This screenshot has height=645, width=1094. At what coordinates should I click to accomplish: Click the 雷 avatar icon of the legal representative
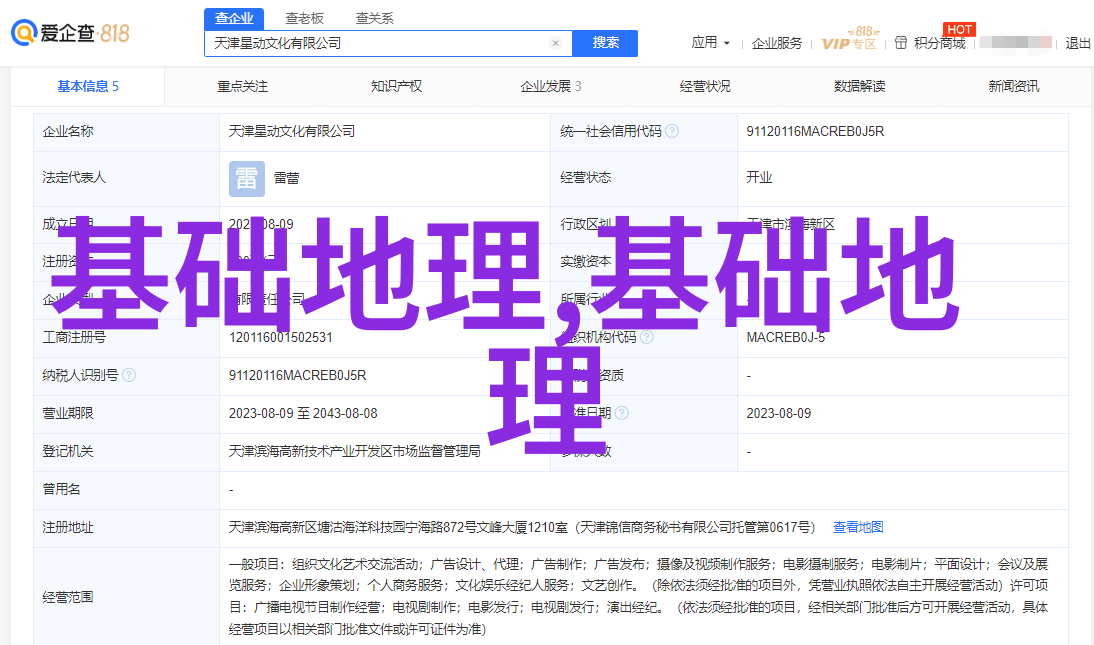tap(247, 179)
